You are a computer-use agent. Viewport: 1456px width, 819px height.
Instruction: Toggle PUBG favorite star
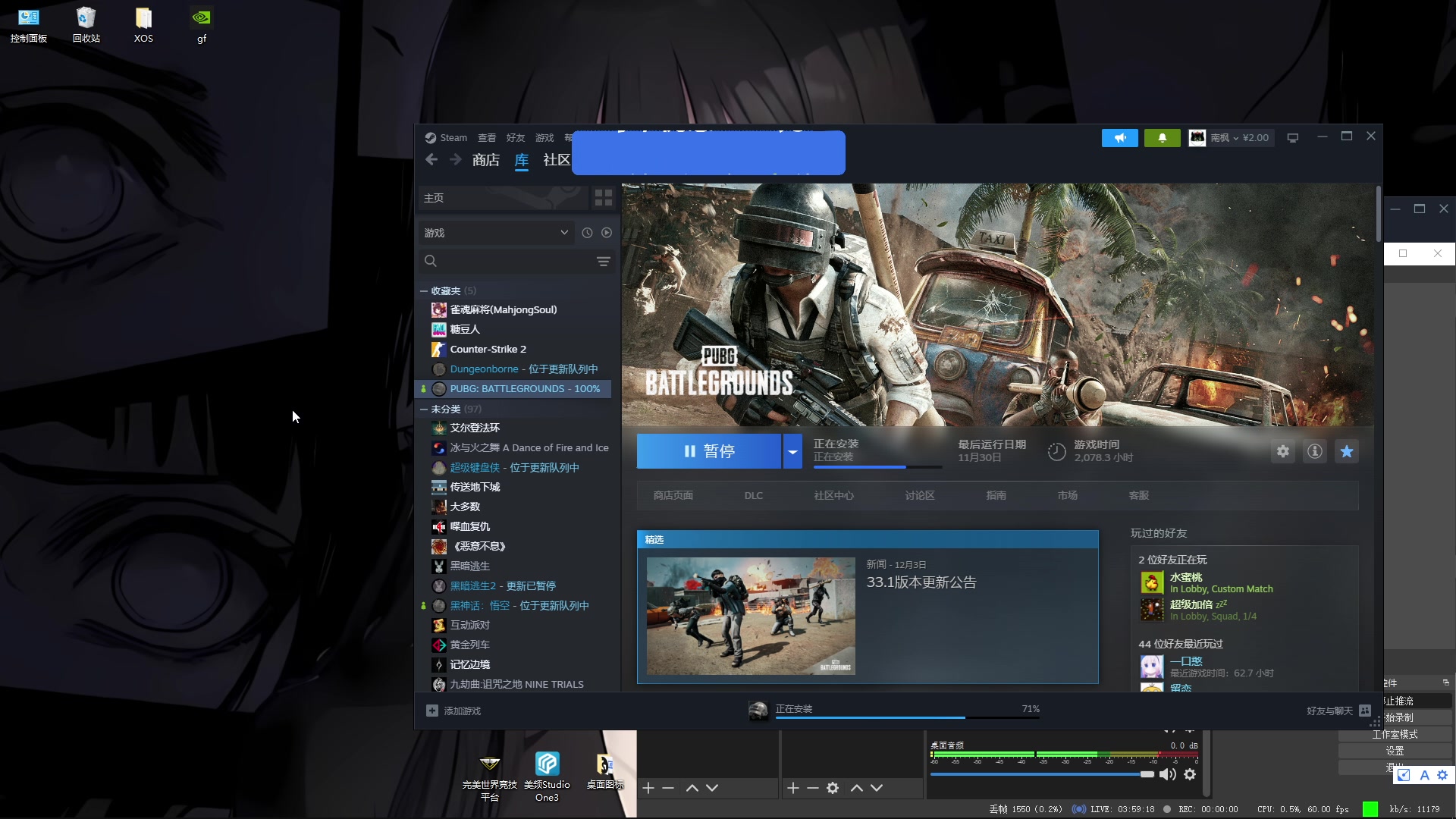[x=1347, y=451]
